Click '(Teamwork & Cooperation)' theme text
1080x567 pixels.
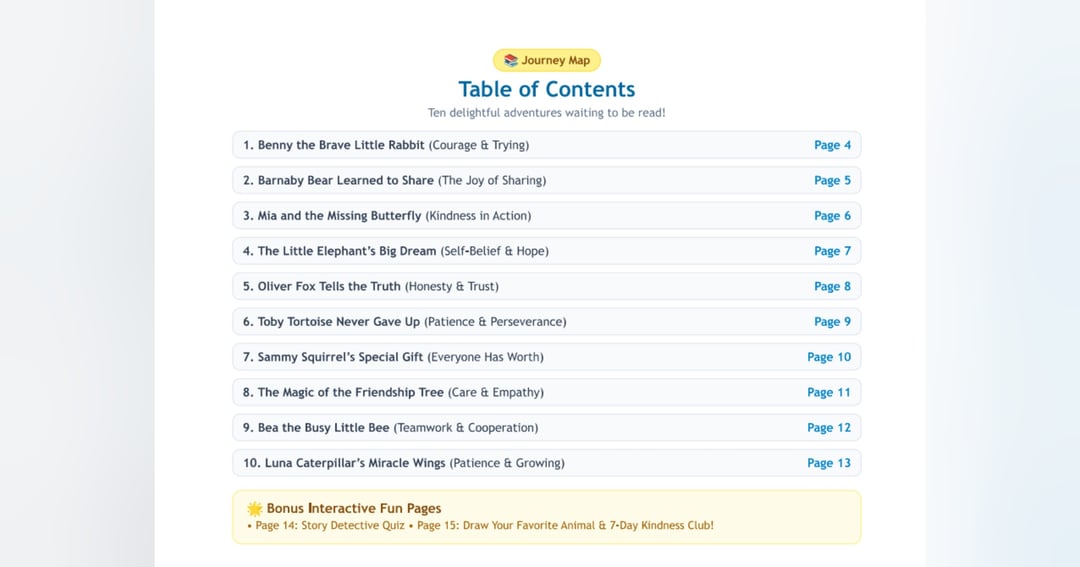466,428
